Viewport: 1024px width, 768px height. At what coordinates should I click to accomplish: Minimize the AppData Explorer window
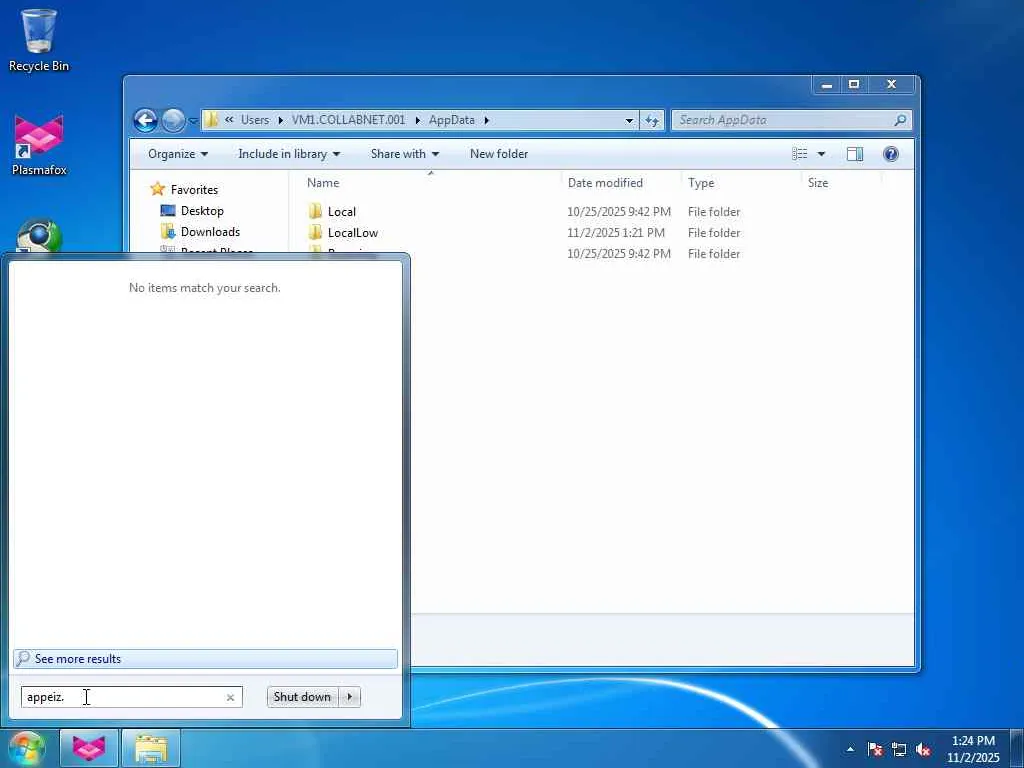(x=827, y=85)
